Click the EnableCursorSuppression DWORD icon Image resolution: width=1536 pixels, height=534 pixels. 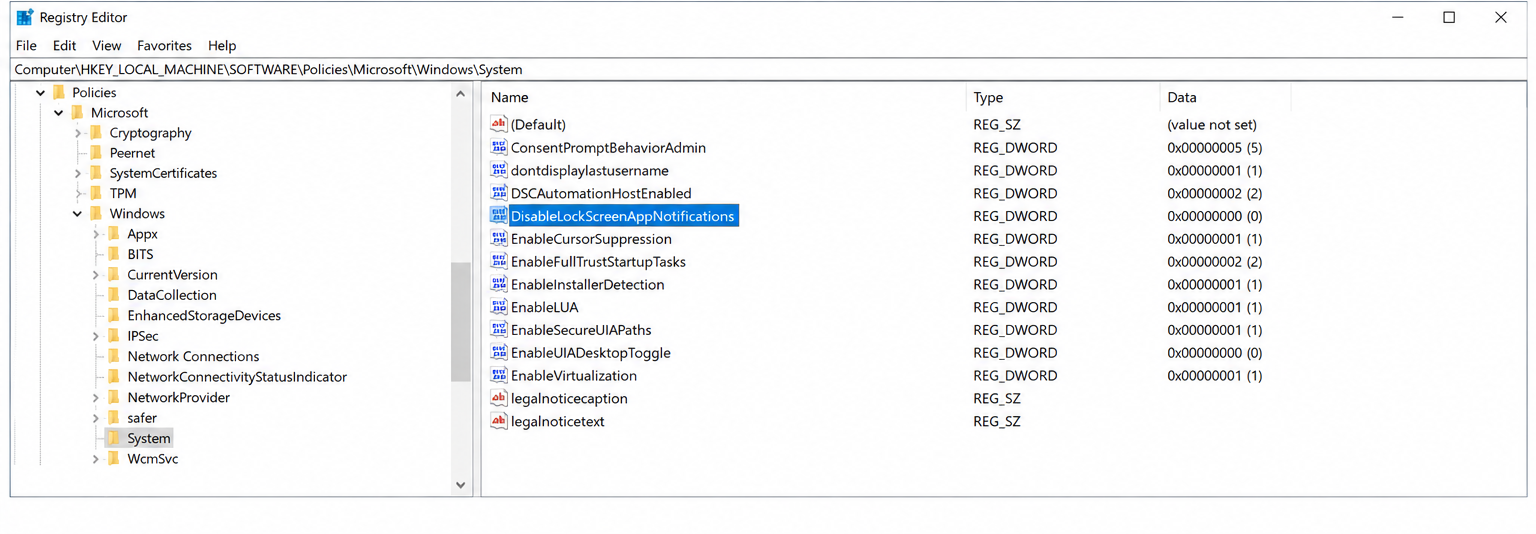(499, 239)
